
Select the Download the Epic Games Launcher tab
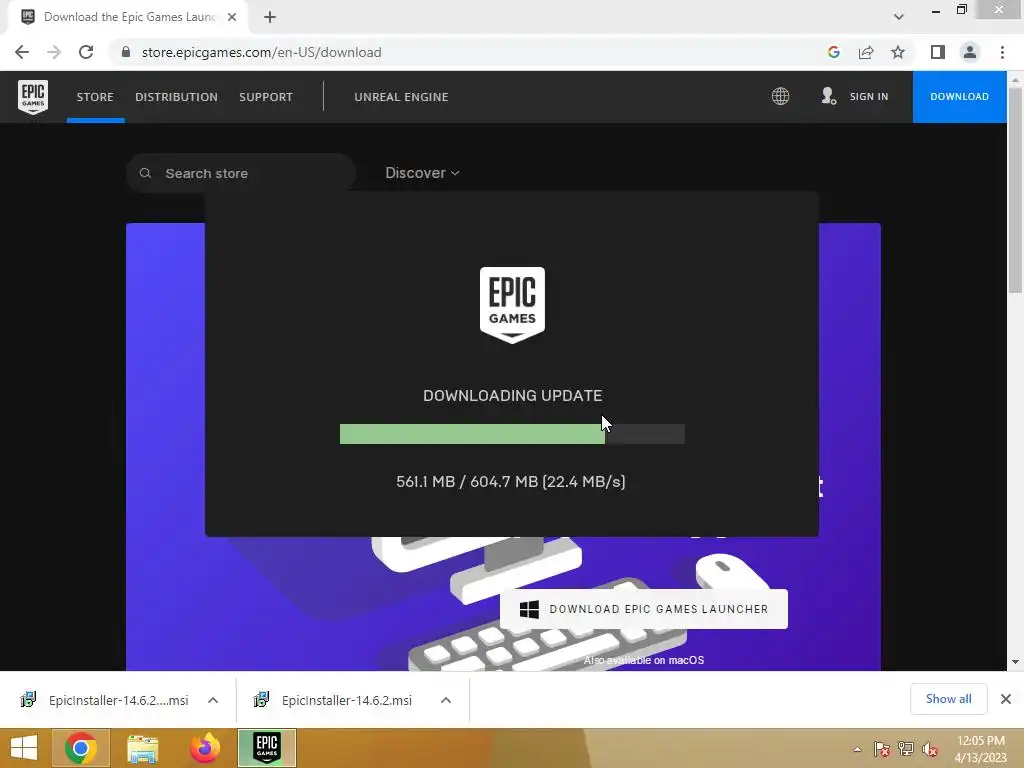(129, 17)
